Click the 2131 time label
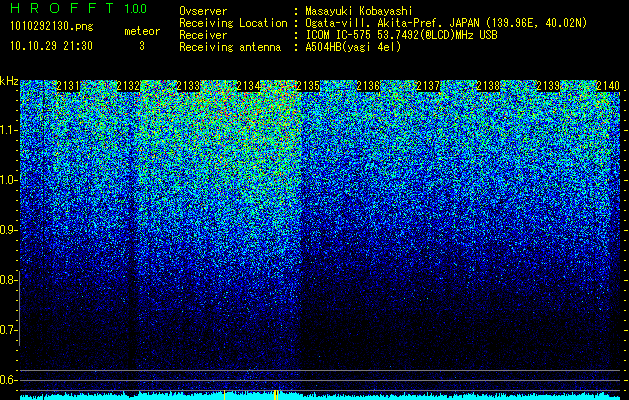The image size is (629, 400). coord(68,86)
